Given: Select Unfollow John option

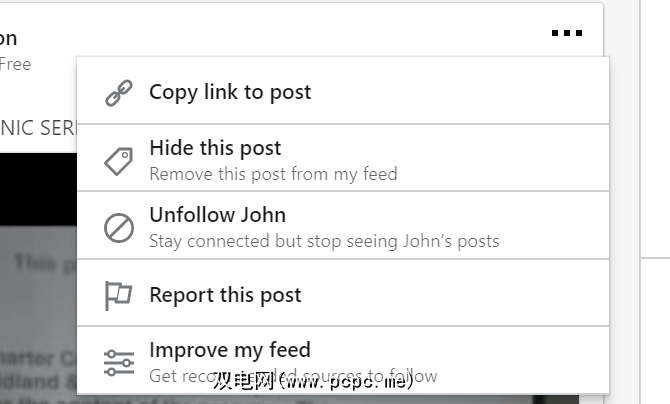Looking at the screenshot, I should click(343, 226).
